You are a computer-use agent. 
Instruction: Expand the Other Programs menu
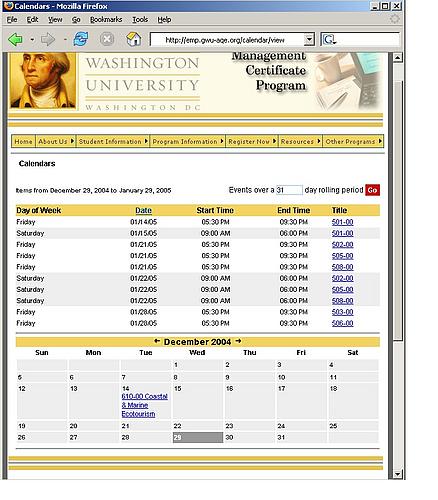point(353,141)
